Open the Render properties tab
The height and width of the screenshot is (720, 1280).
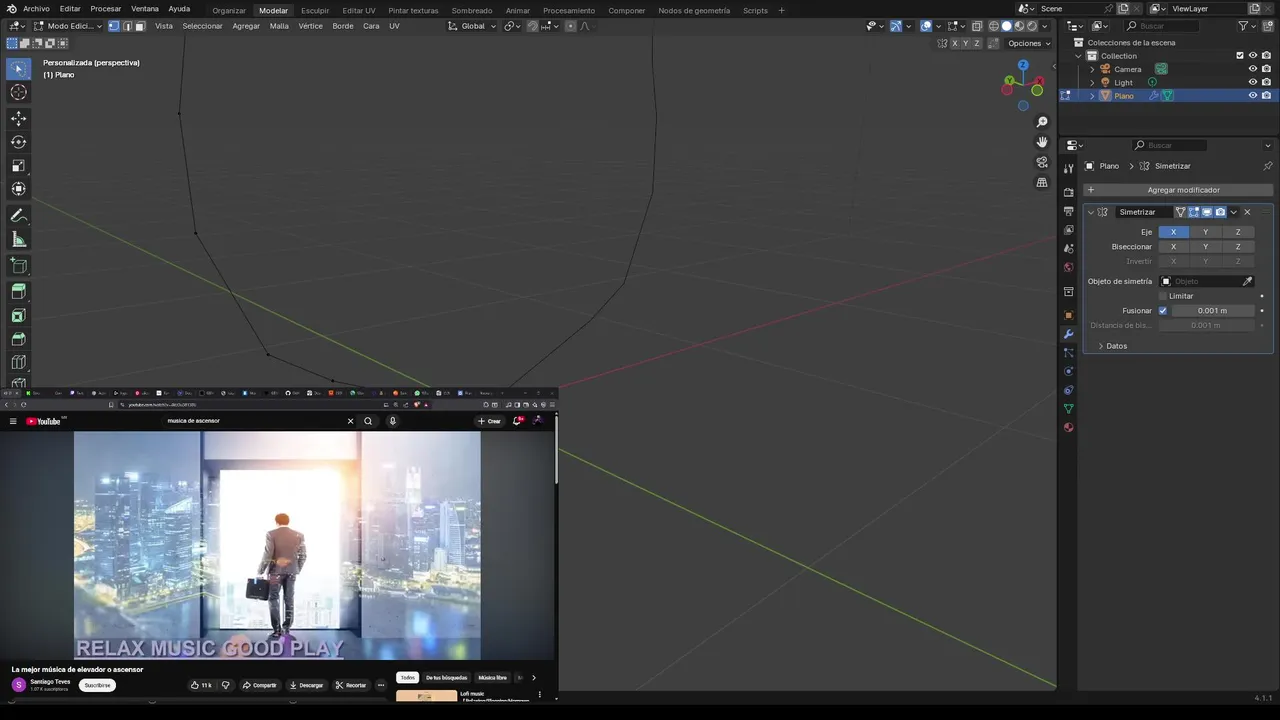(x=1068, y=192)
